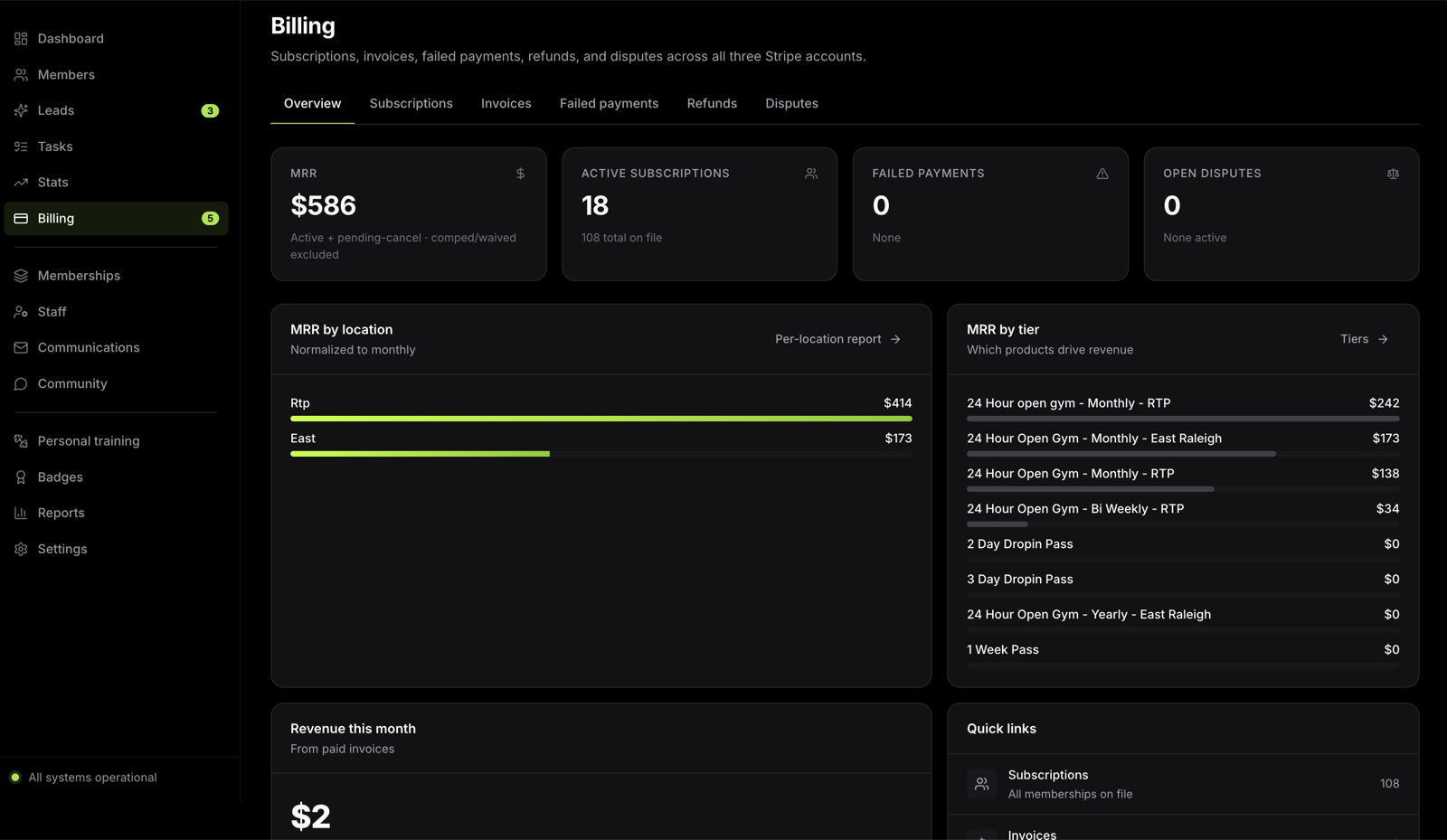This screenshot has height=840, width=1447.
Task: Click the Rtp location amount $414
Action: [897, 403]
